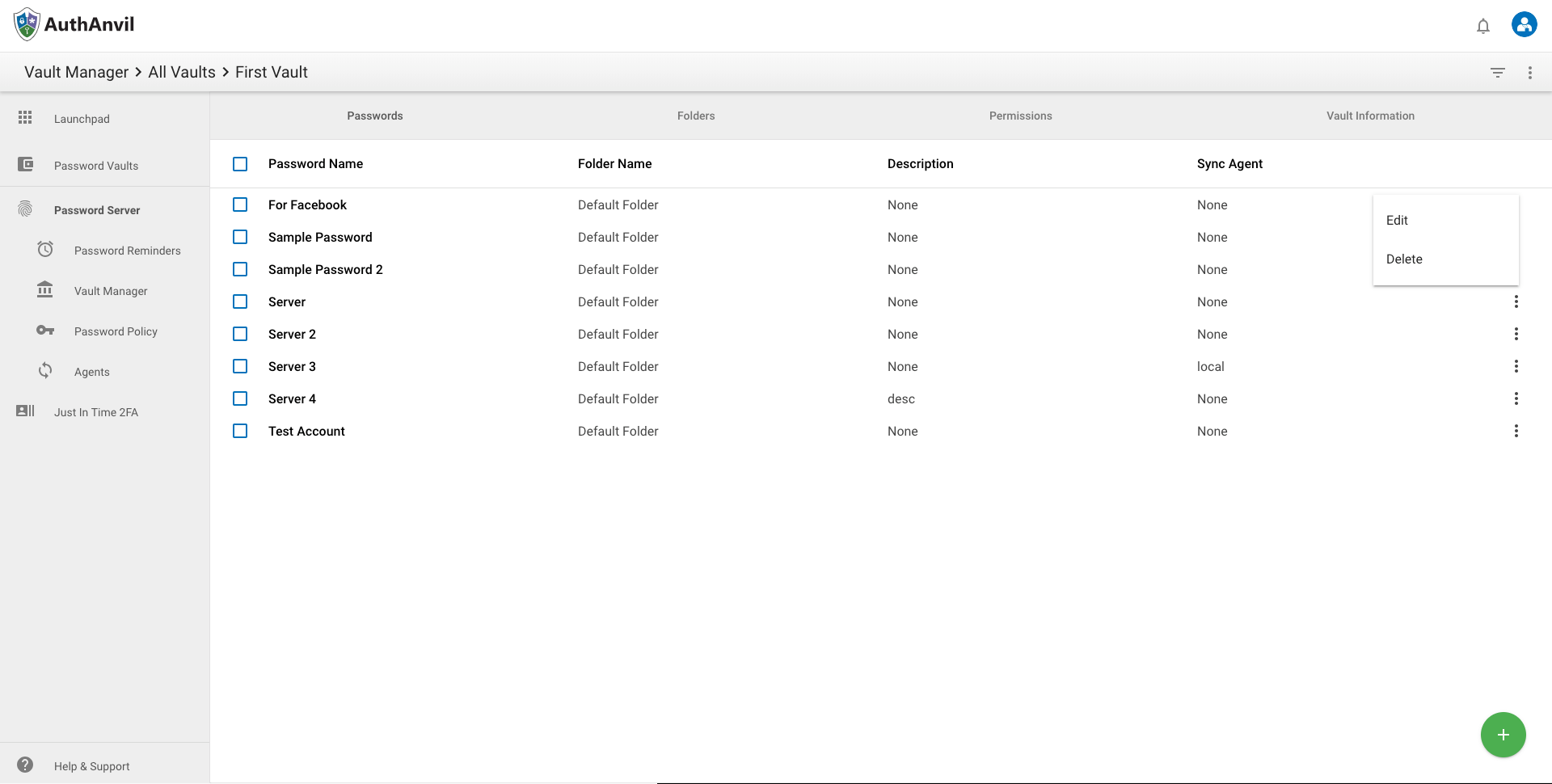
Task: Collapse the Password Server section
Action: [x=97, y=210]
